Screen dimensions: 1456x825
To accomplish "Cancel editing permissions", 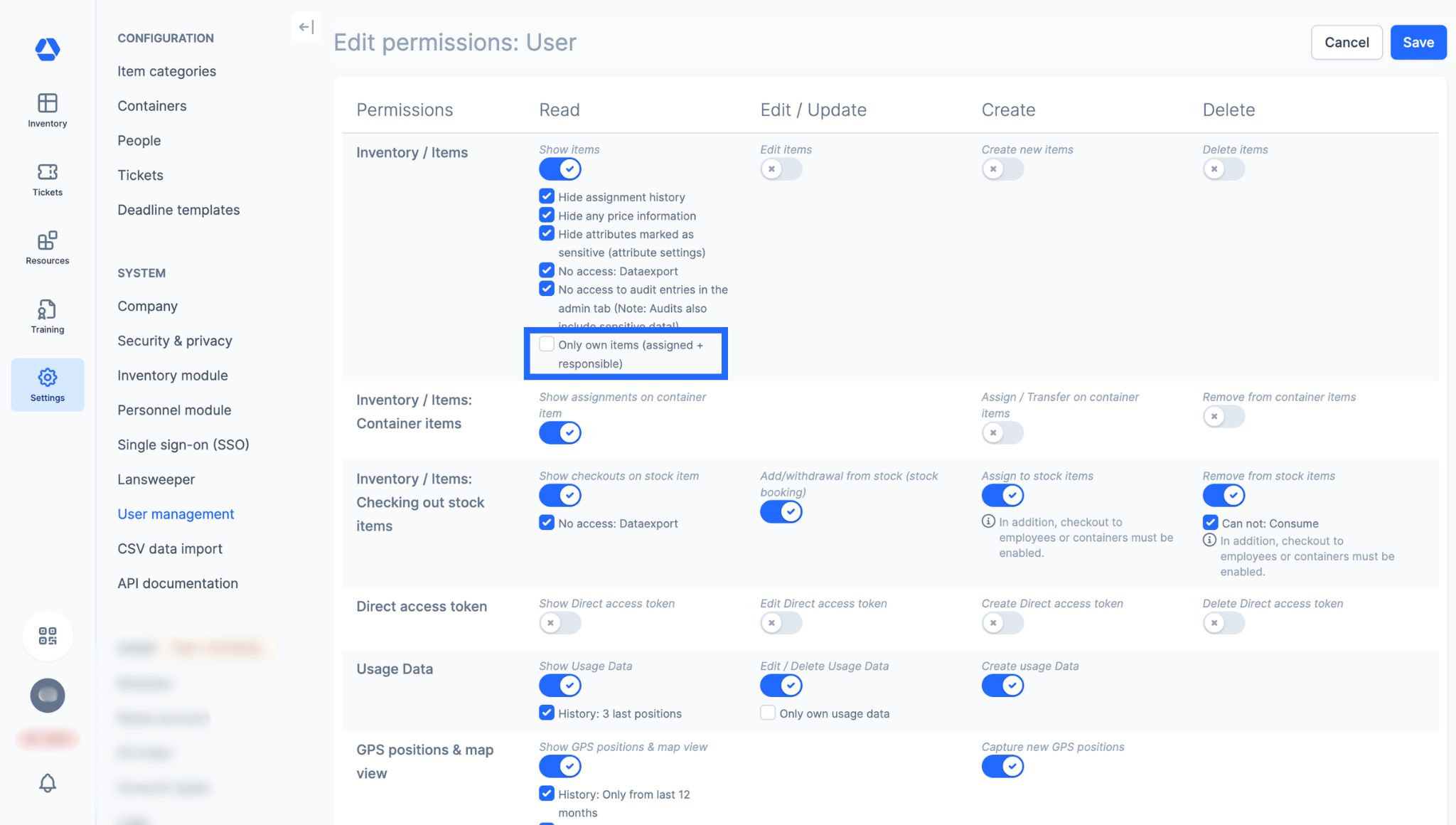I will point(1347,43).
